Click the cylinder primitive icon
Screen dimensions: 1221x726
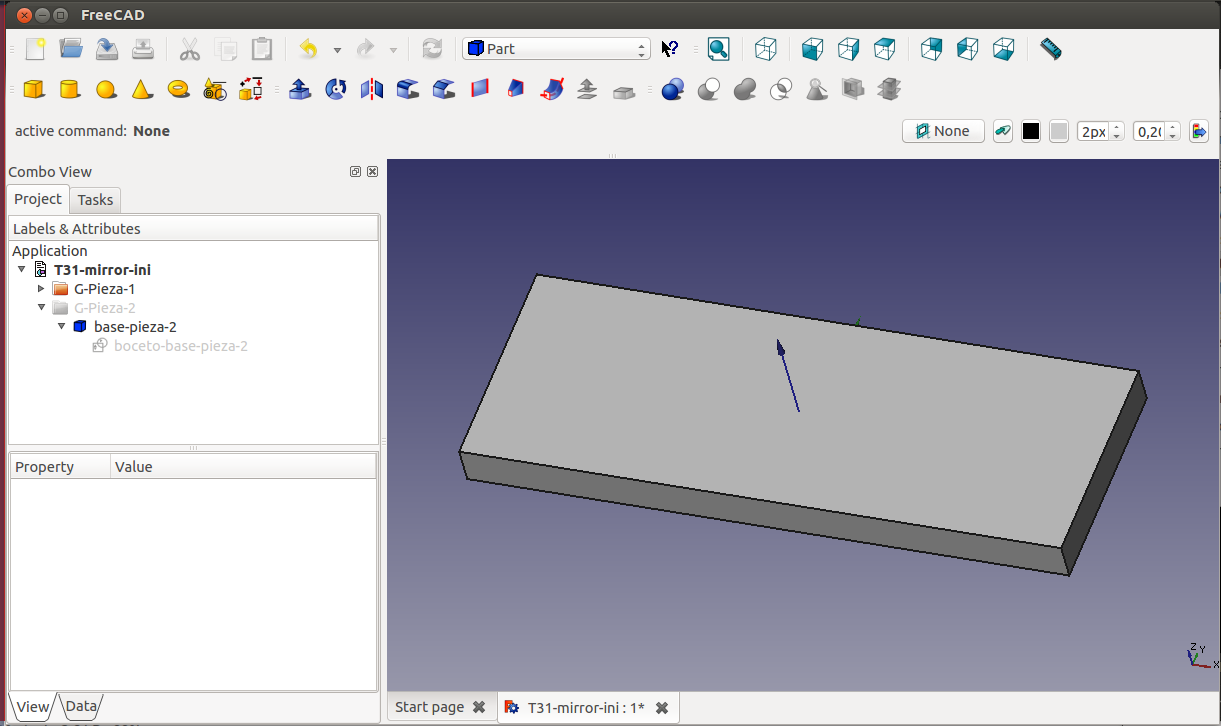point(70,90)
